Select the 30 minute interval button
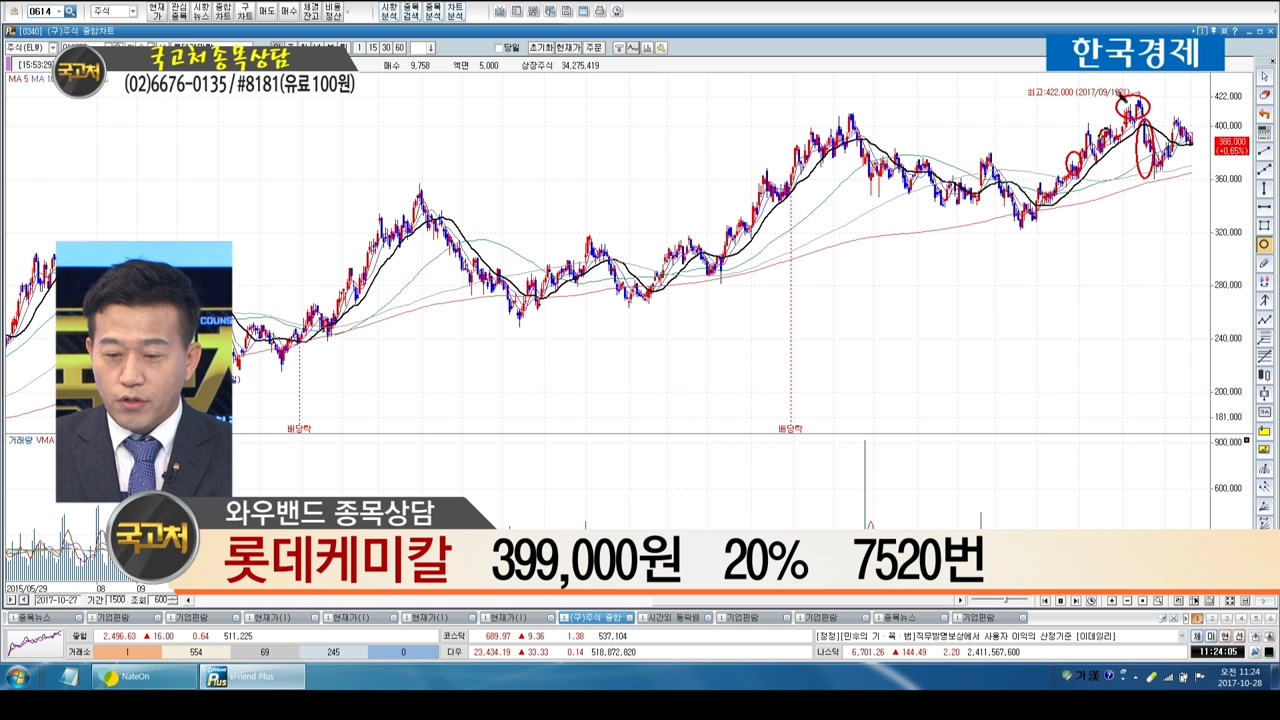The width and height of the screenshot is (1280, 720). coord(386,48)
